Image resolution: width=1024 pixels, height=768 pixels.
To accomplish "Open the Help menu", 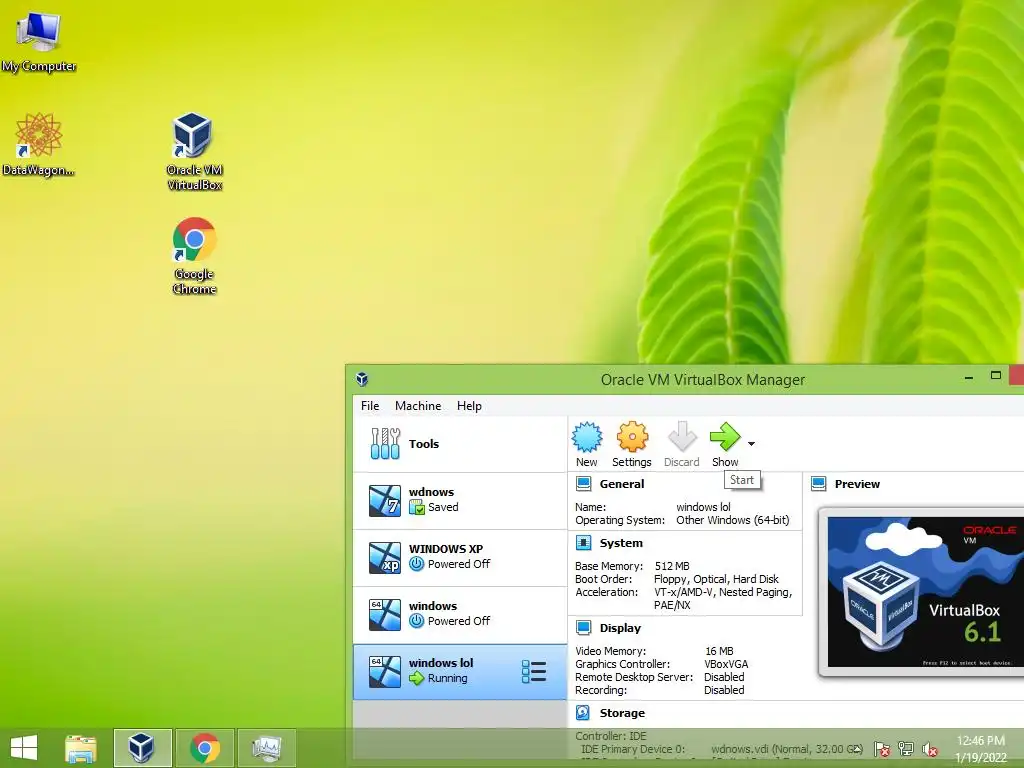I will [x=469, y=406].
